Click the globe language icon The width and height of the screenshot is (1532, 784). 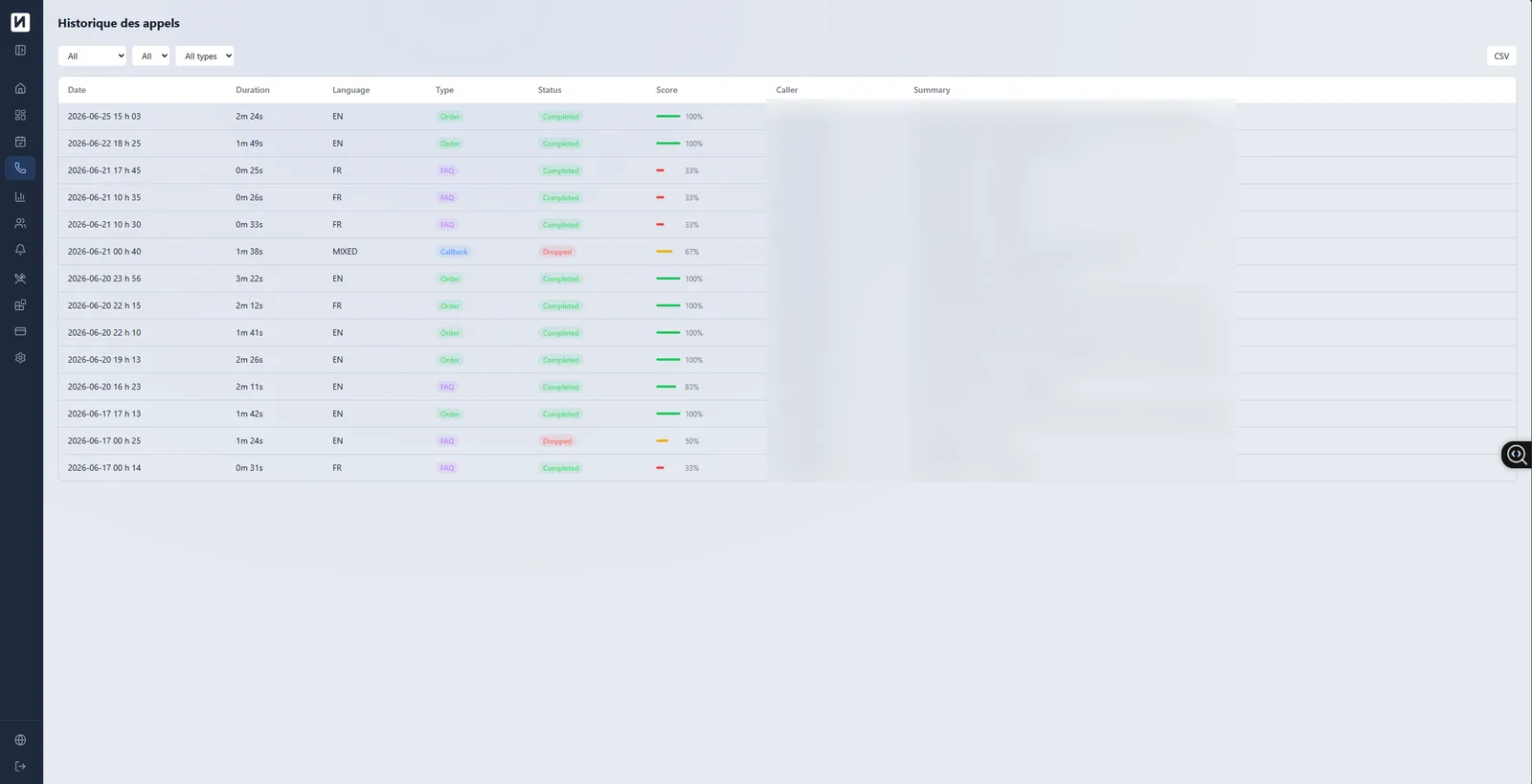click(x=20, y=740)
